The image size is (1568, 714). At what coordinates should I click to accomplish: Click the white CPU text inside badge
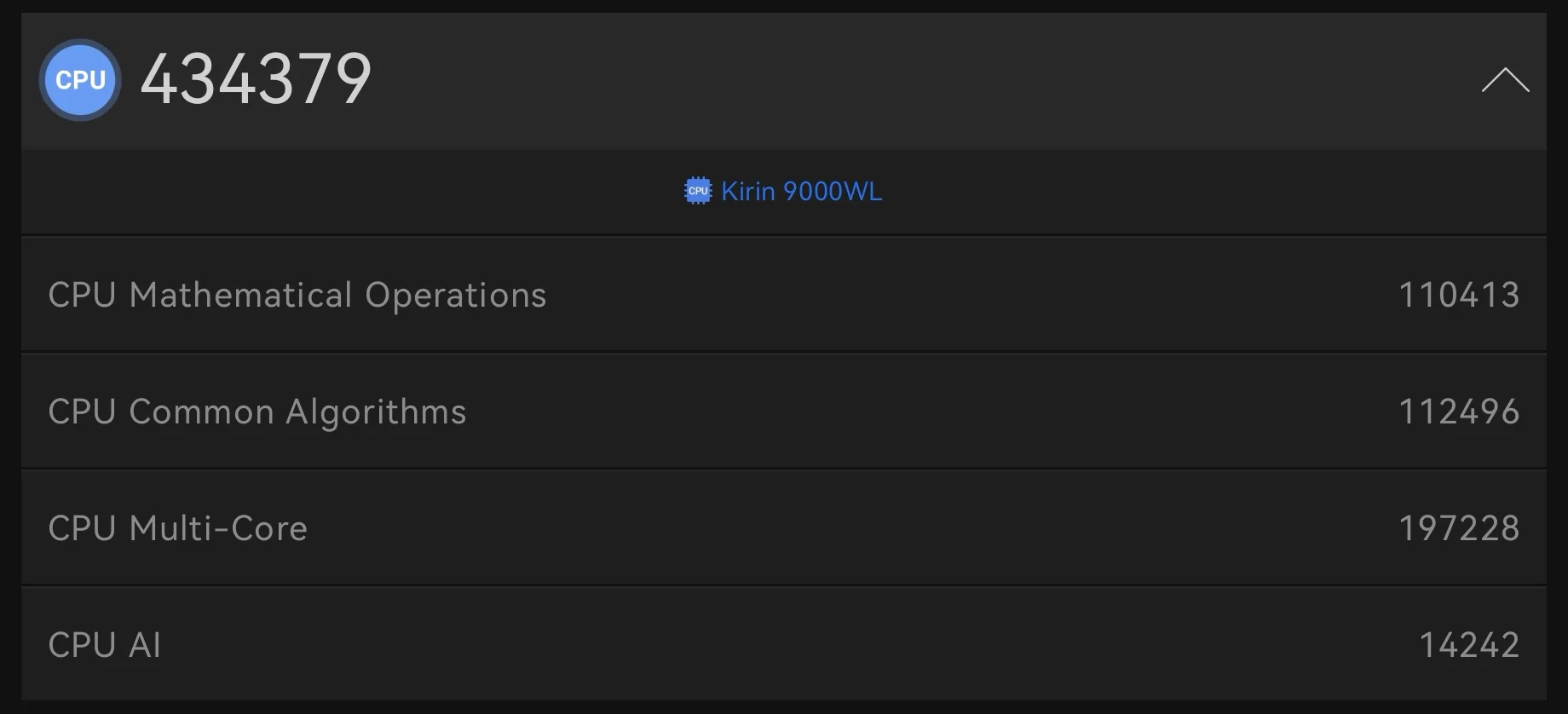pyautogui.click(x=80, y=80)
